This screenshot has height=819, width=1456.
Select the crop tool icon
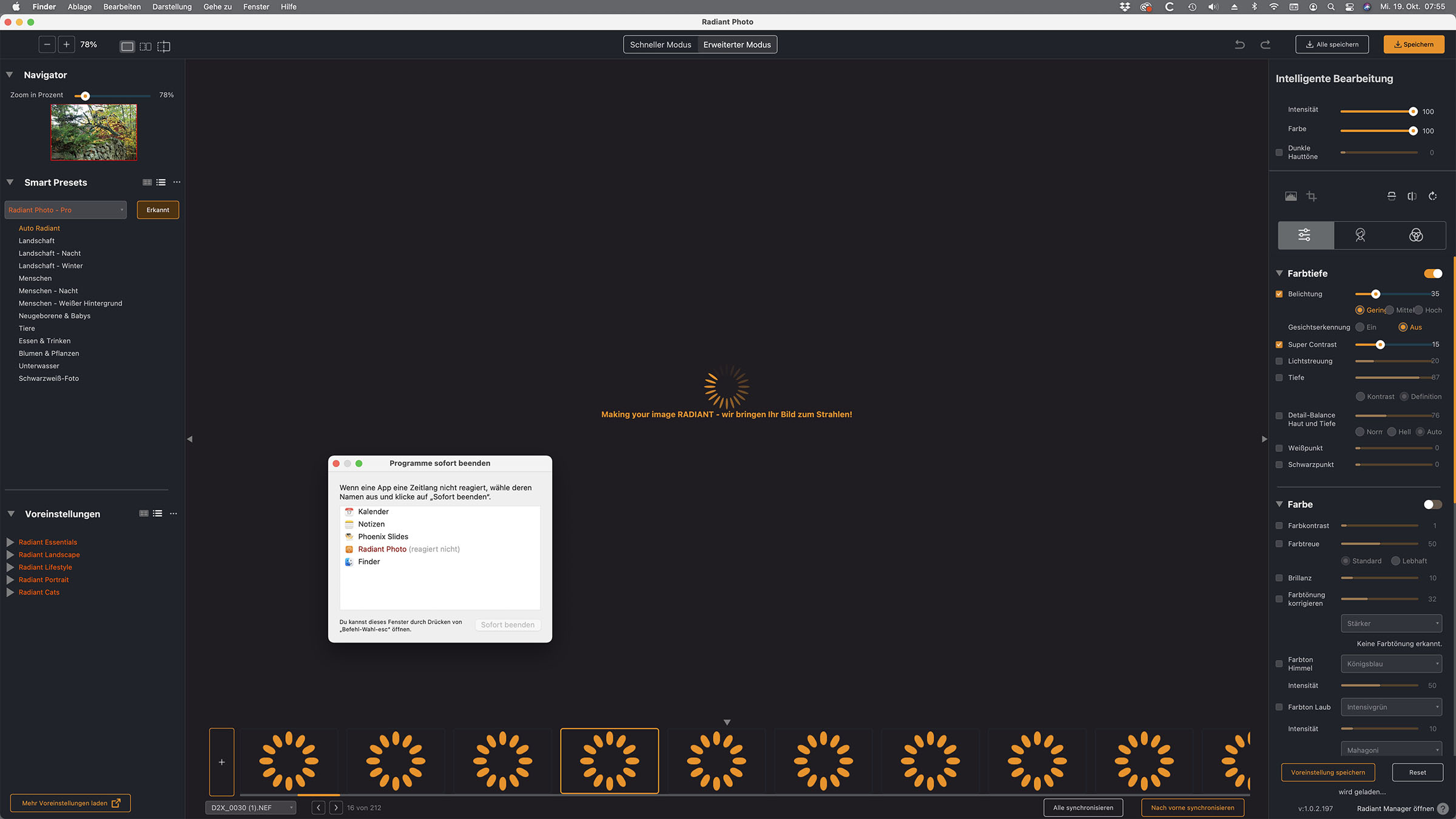1312,196
